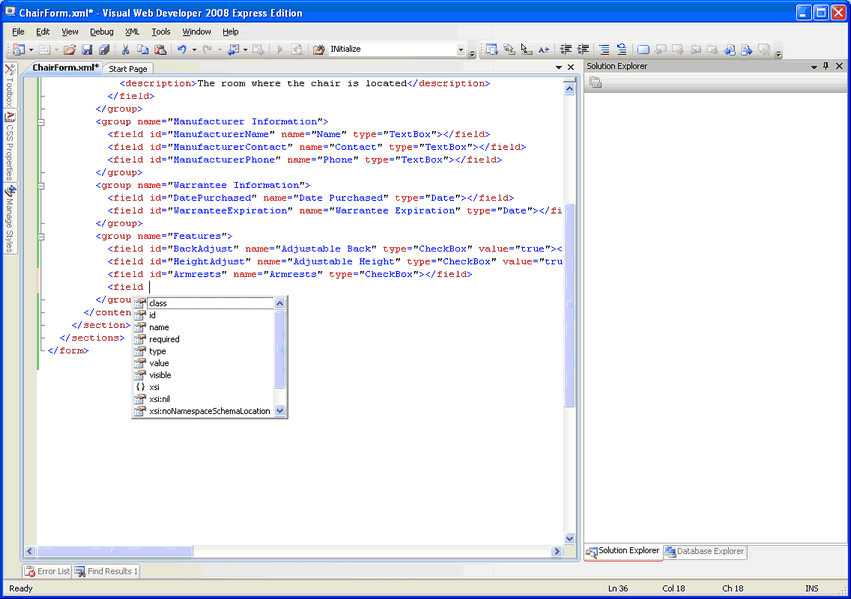851x599 pixels.
Task: Close the ChairForm.xml document with X
Action: [x=571, y=67]
